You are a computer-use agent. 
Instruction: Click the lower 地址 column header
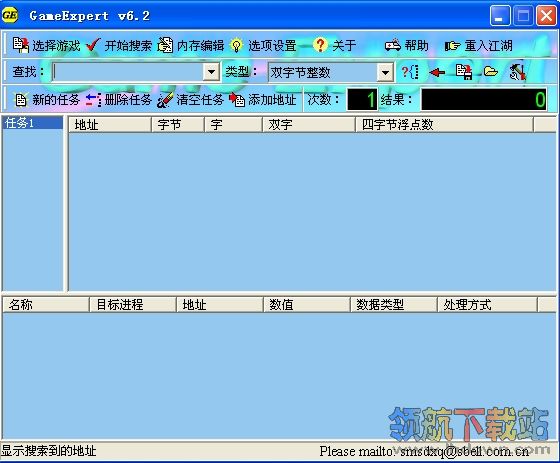220,305
